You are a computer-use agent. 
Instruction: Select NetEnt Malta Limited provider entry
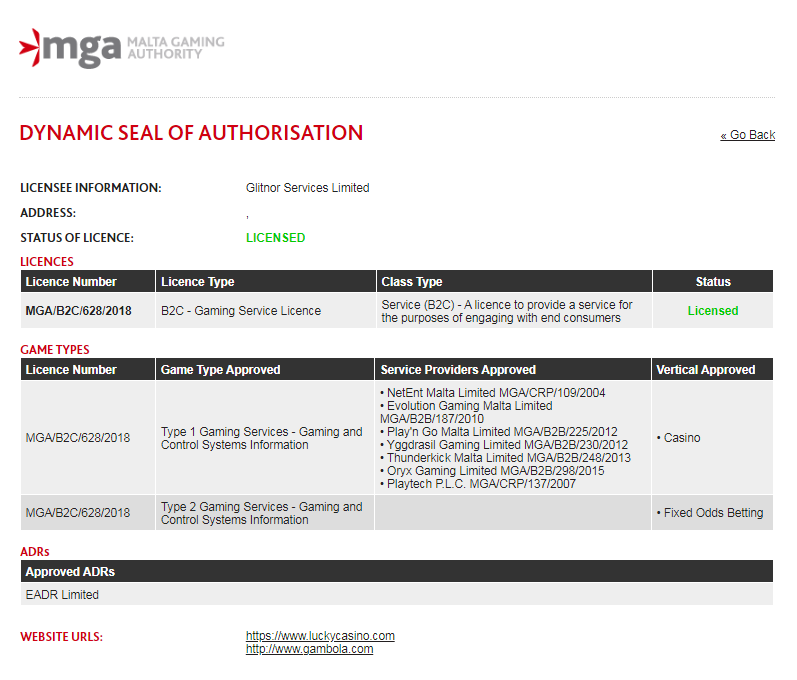[493, 393]
